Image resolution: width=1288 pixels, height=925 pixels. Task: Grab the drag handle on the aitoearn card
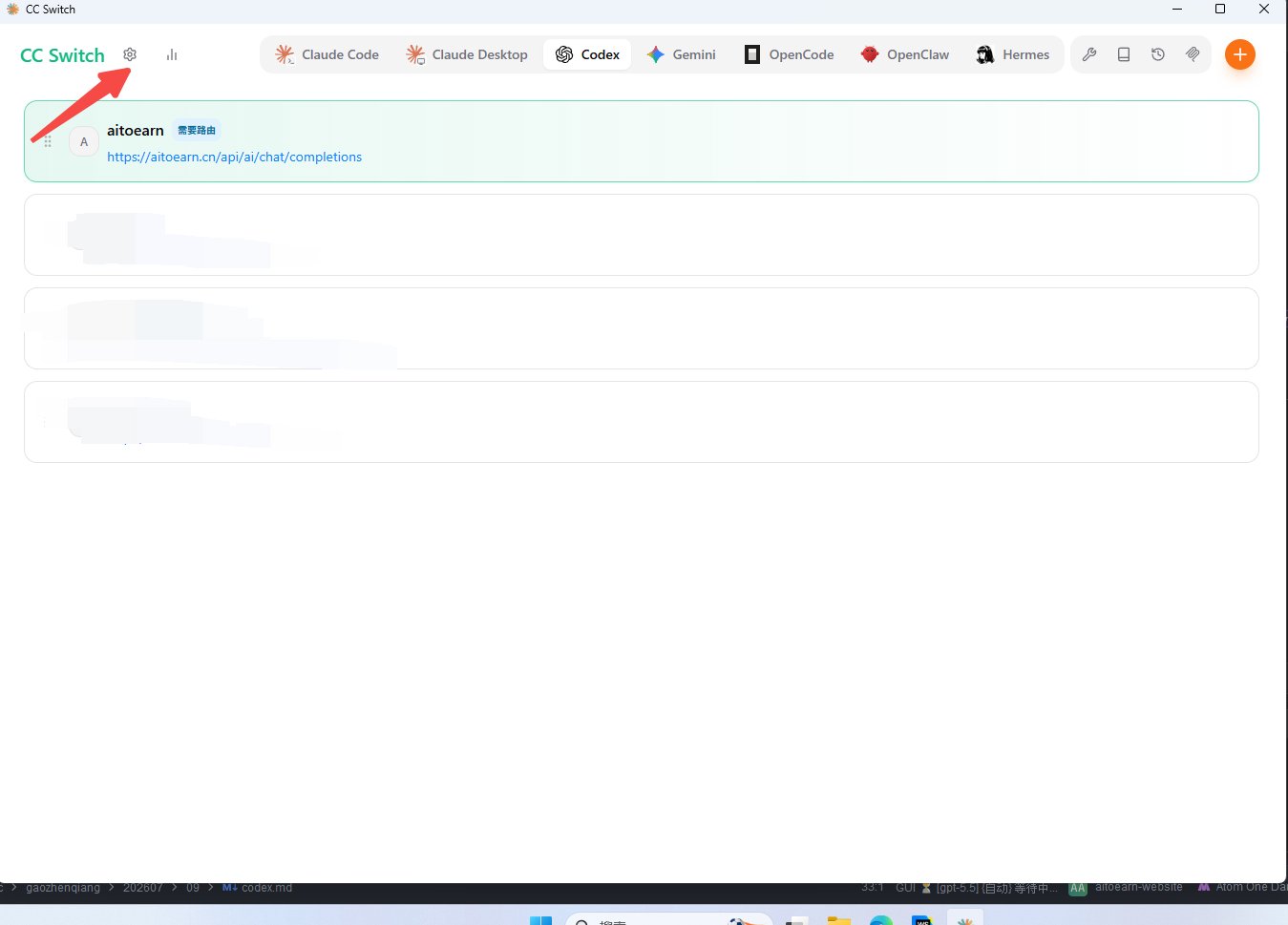[48, 141]
